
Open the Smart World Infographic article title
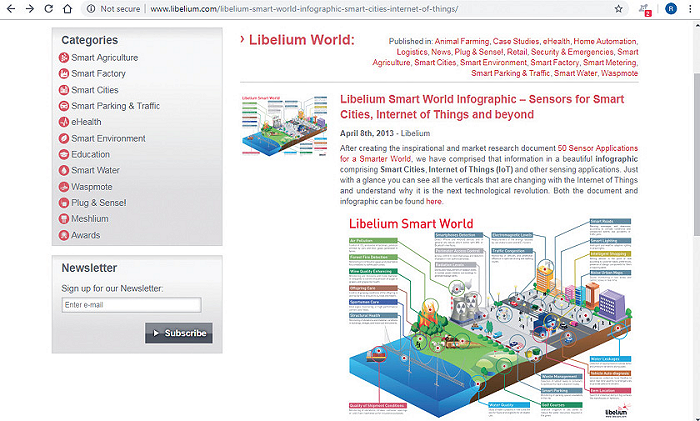click(482, 107)
